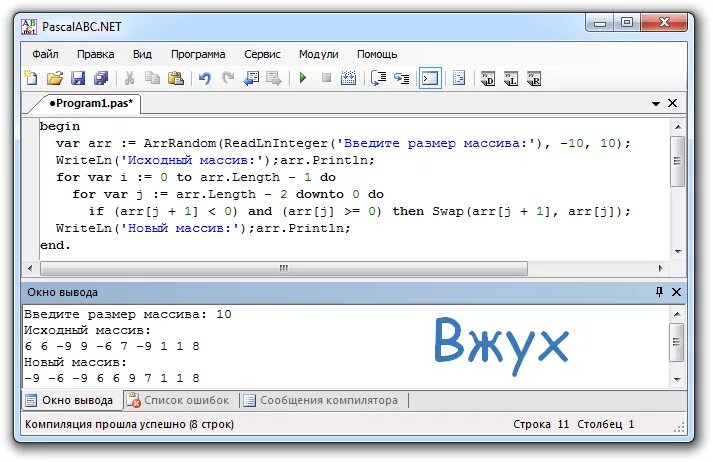
Task: Open the editor tab list dropdown arrow
Action: click(656, 104)
